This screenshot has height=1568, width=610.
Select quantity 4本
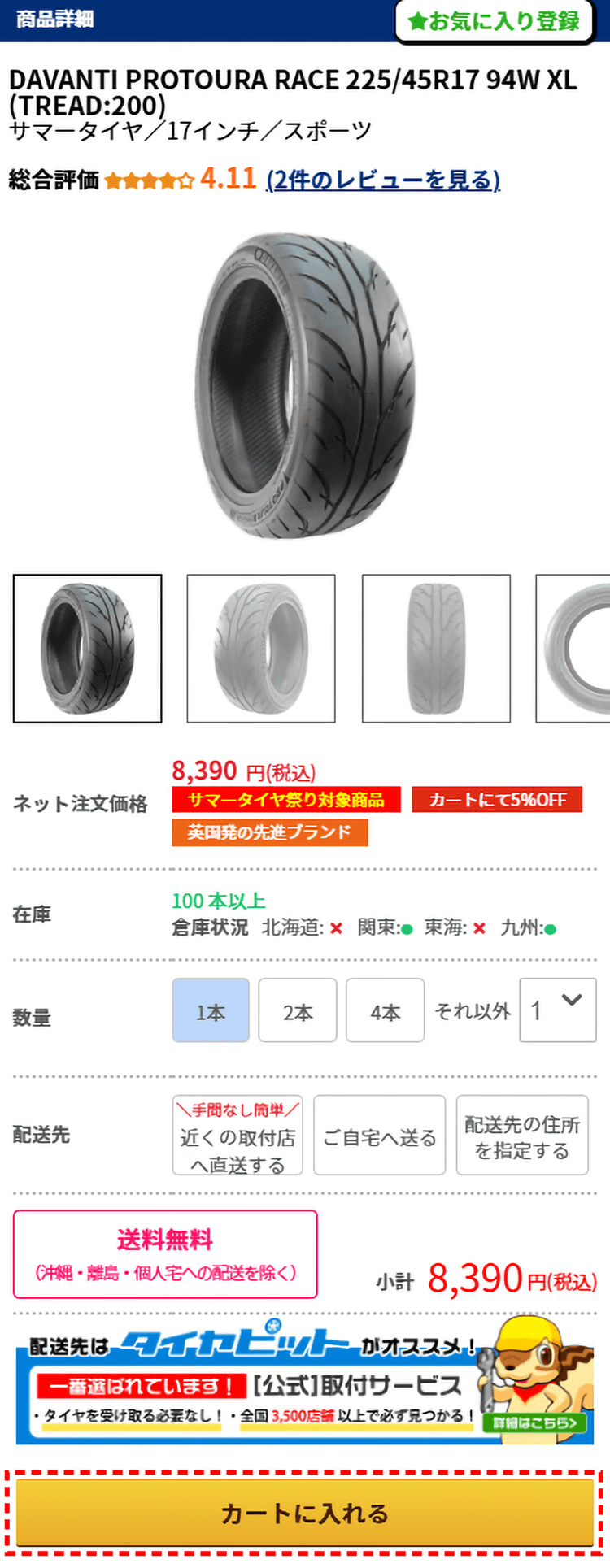[386, 1010]
